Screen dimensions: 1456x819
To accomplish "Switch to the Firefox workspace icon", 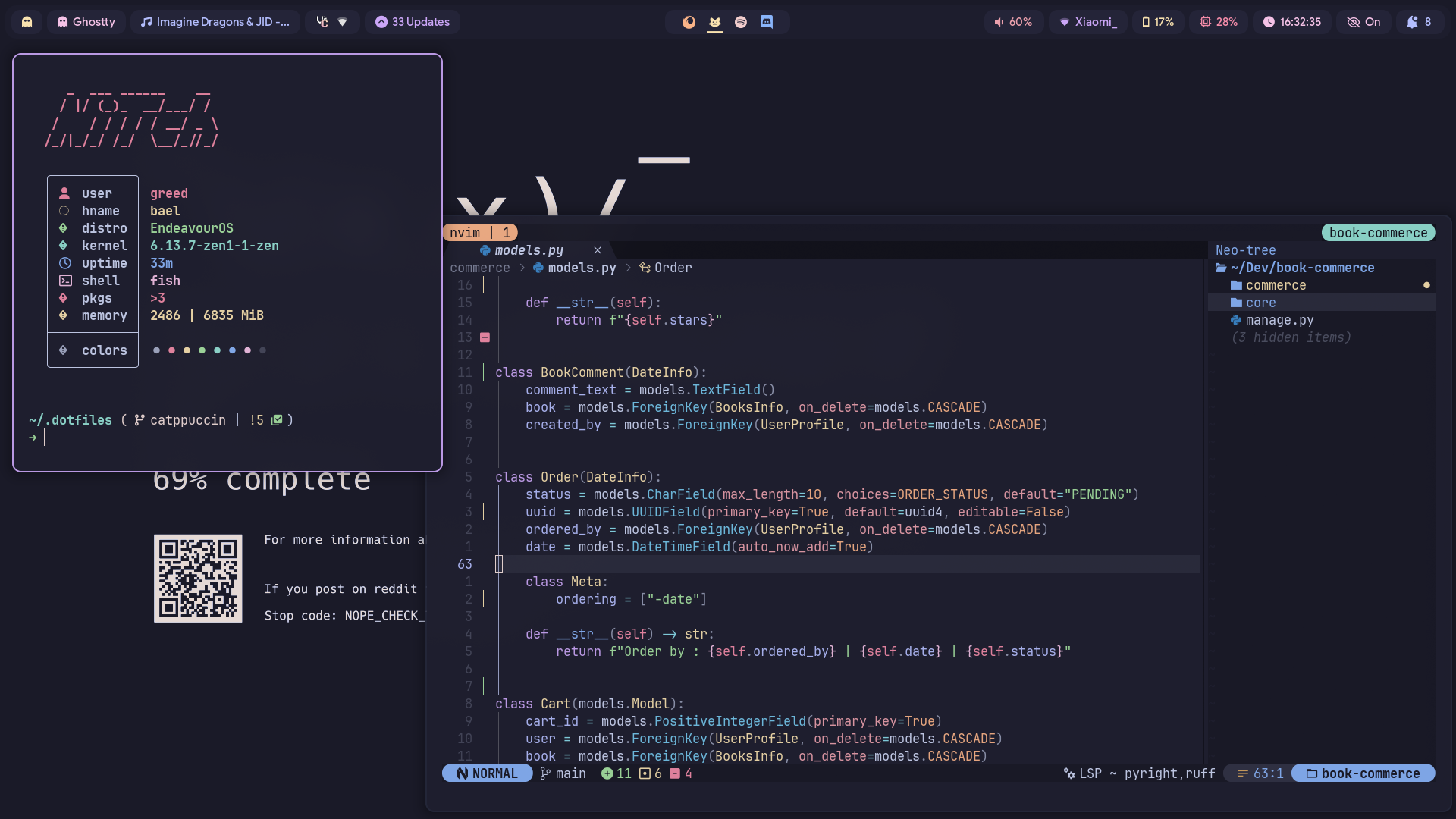I will click(689, 22).
